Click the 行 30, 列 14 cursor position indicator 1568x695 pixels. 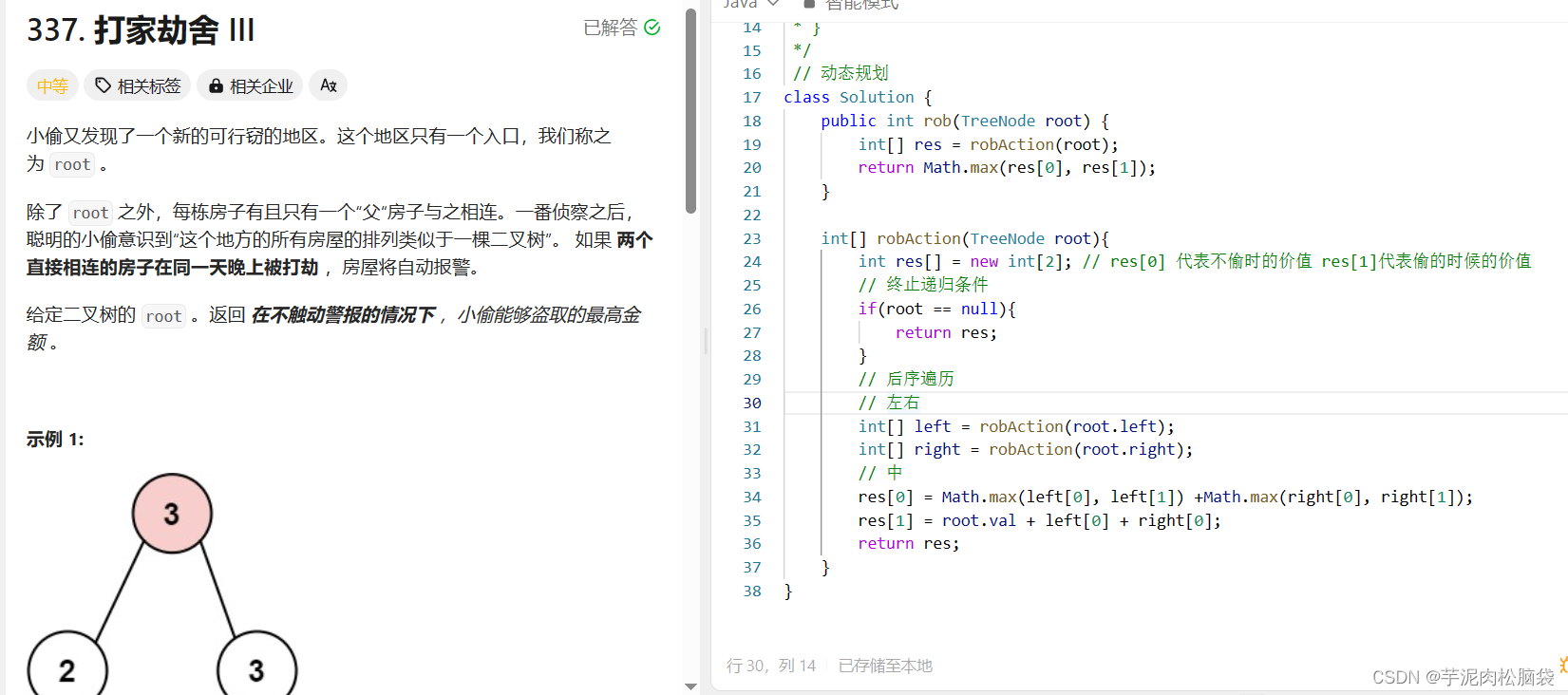tap(771, 666)
